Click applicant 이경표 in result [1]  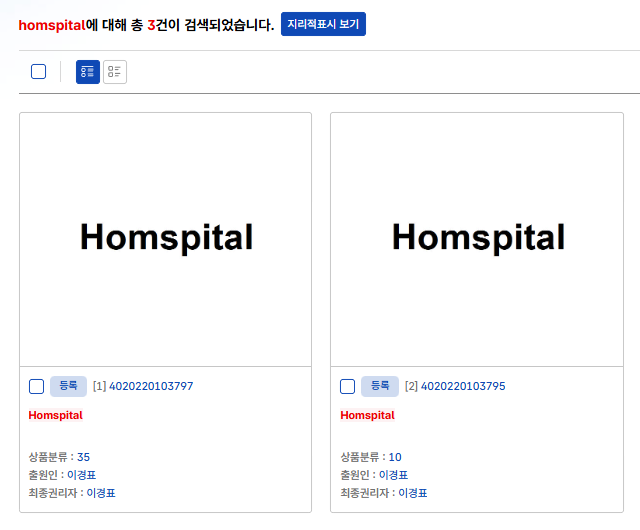point(81,475)
